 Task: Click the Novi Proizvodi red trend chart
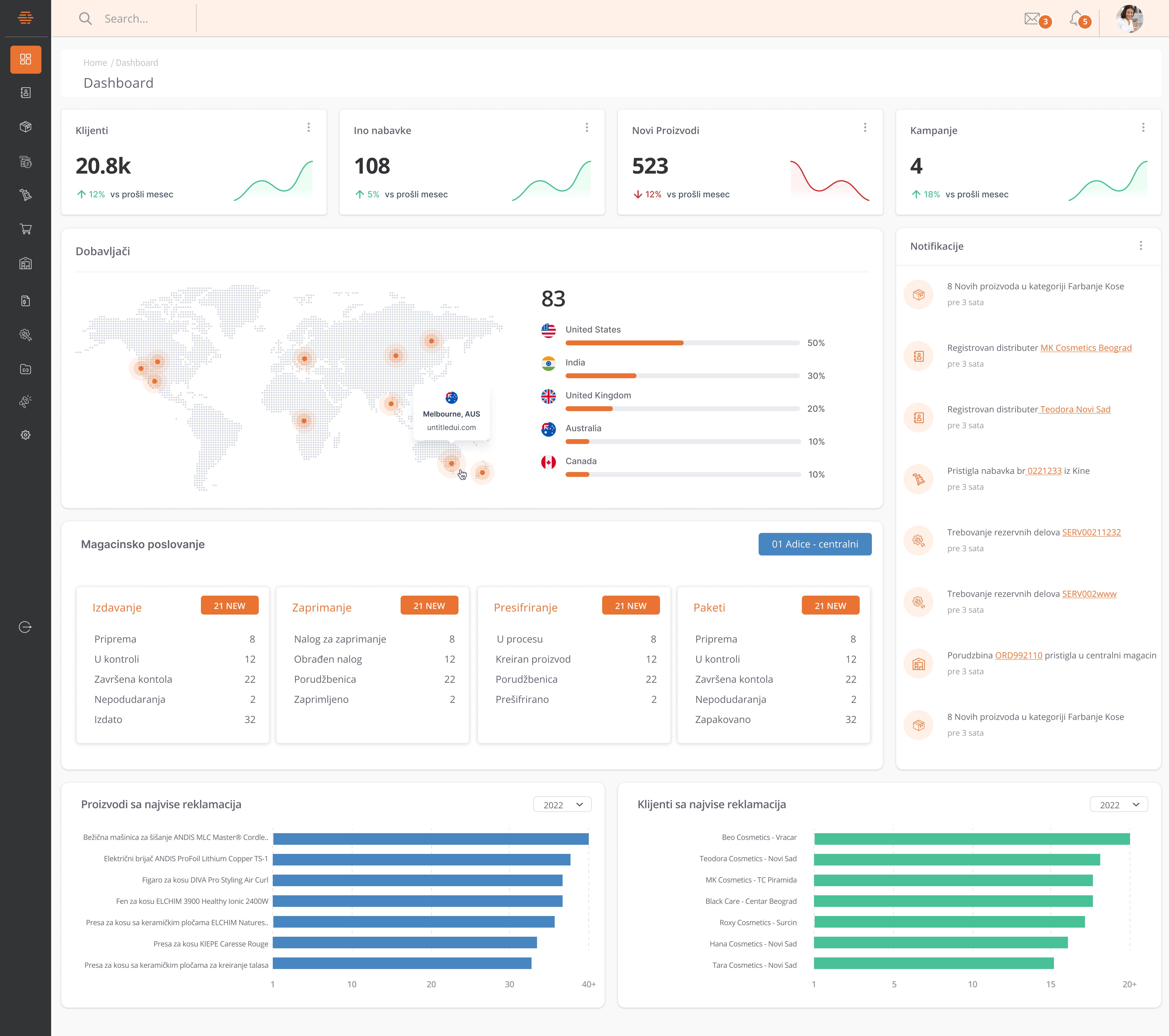pos(830,181)
